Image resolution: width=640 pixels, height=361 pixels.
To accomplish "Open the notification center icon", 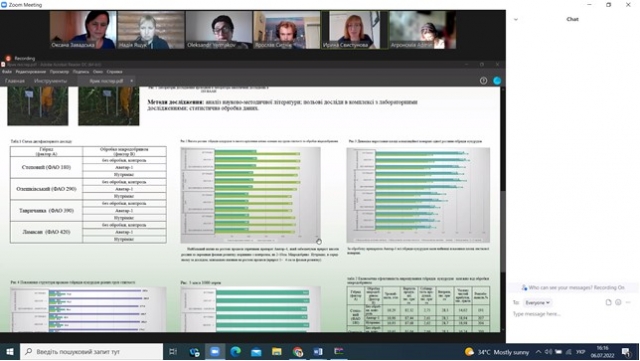I will click(626, 352).
